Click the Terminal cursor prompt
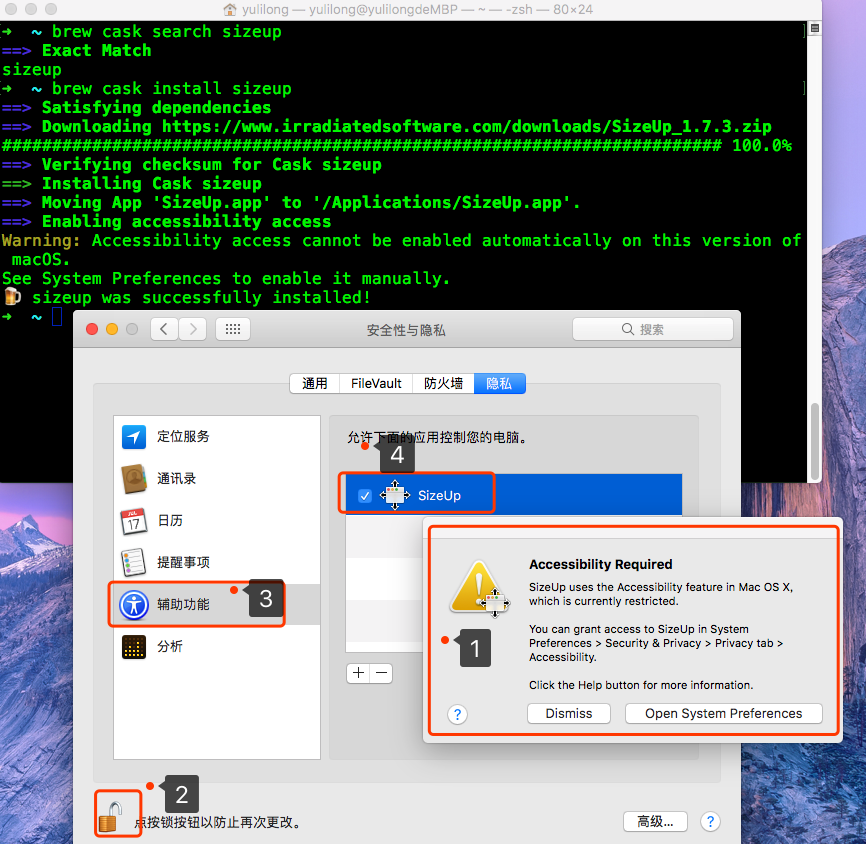The height and width of the screenshot is (844, 866). click(57, 316)
